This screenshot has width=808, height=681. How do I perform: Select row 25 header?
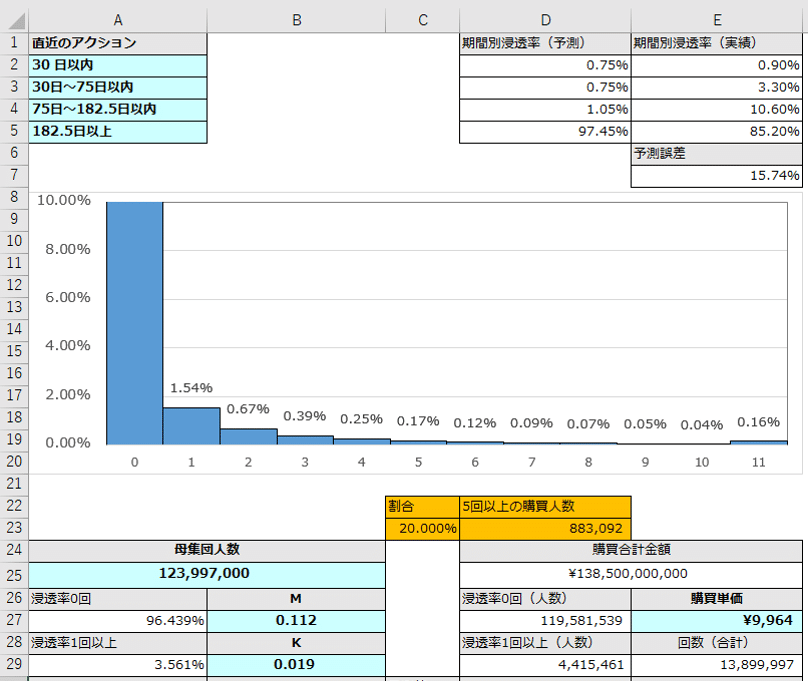point(14,575)
